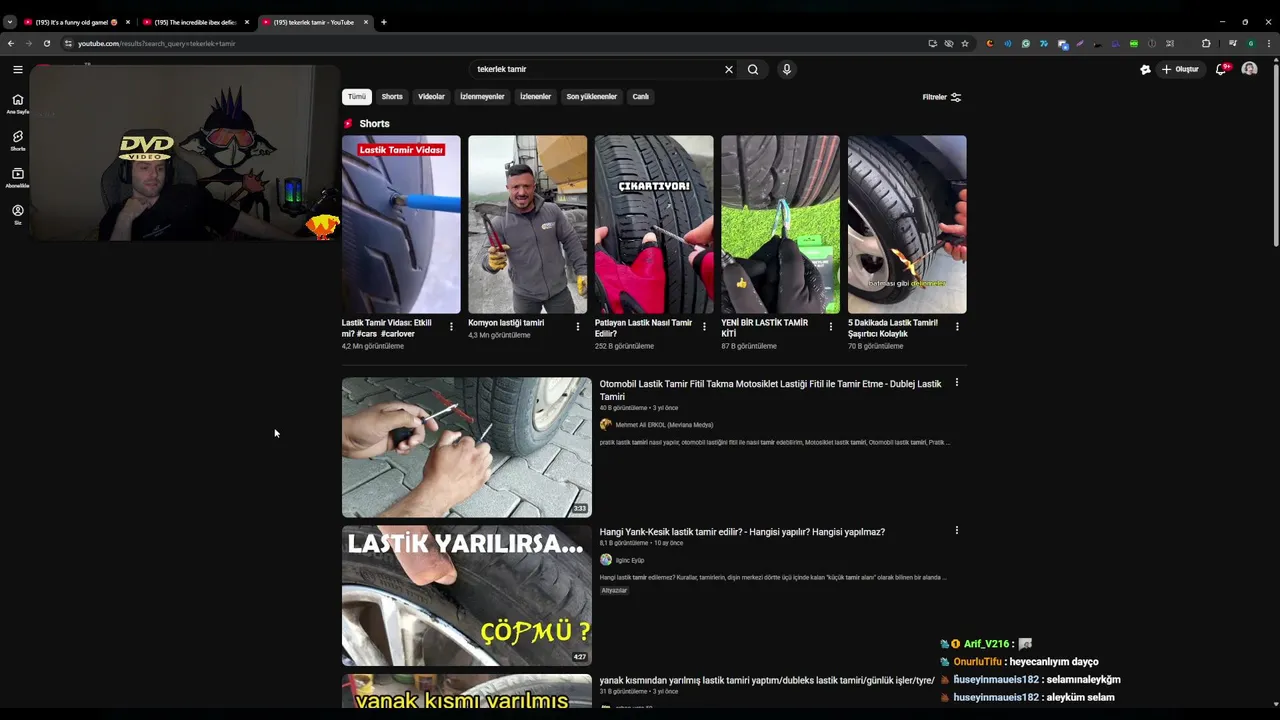Select the Tümü filter chip

357,97
